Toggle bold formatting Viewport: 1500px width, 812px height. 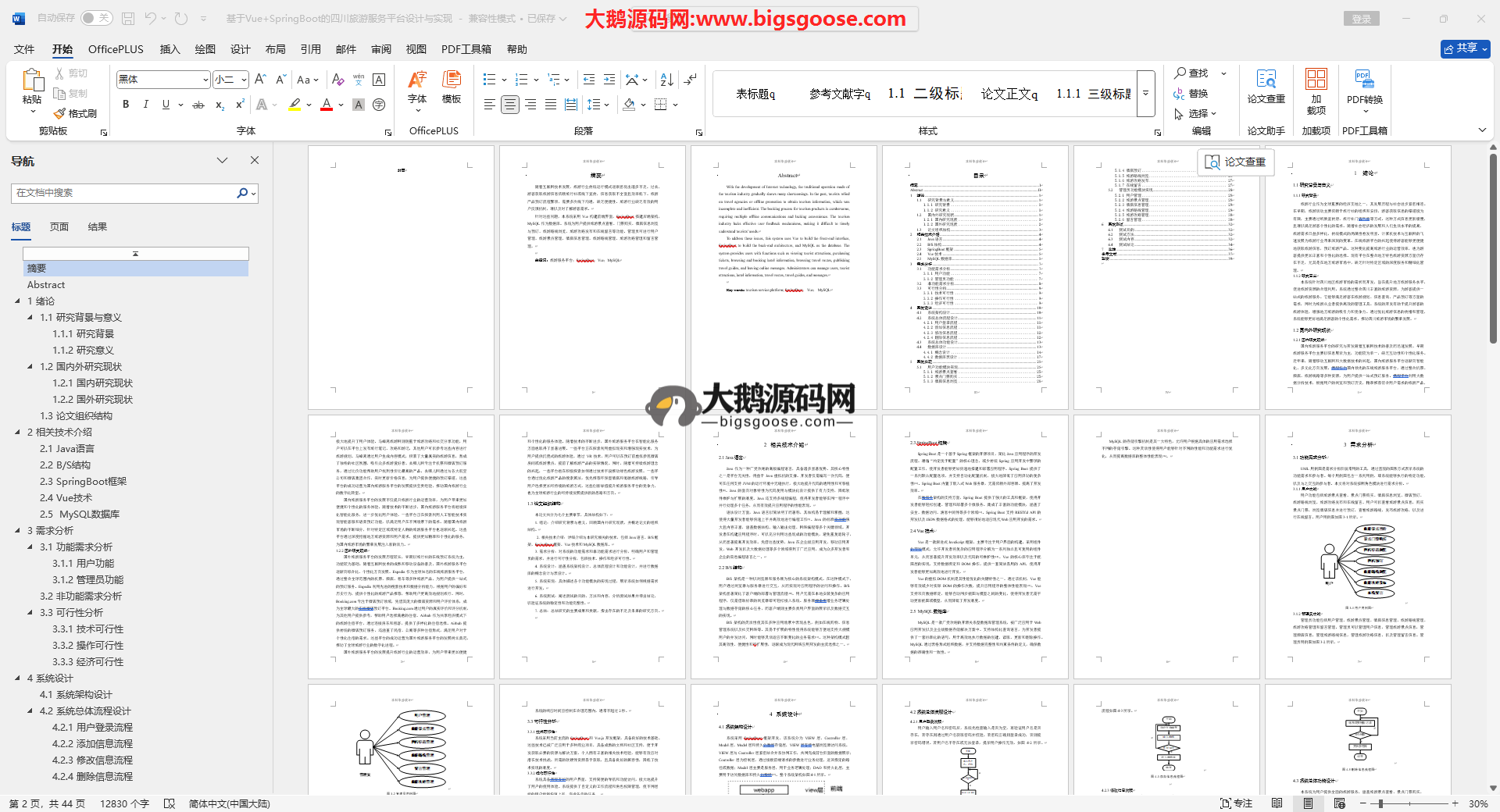coord(126,105)
